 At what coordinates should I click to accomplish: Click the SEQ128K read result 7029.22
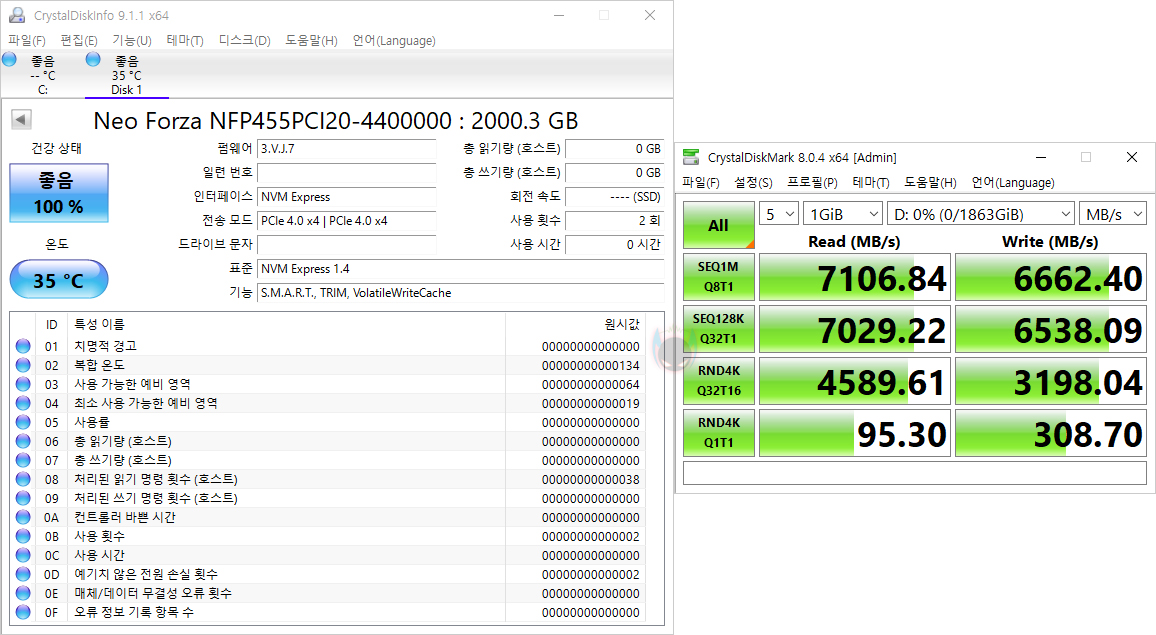click(x=855, y=329)
